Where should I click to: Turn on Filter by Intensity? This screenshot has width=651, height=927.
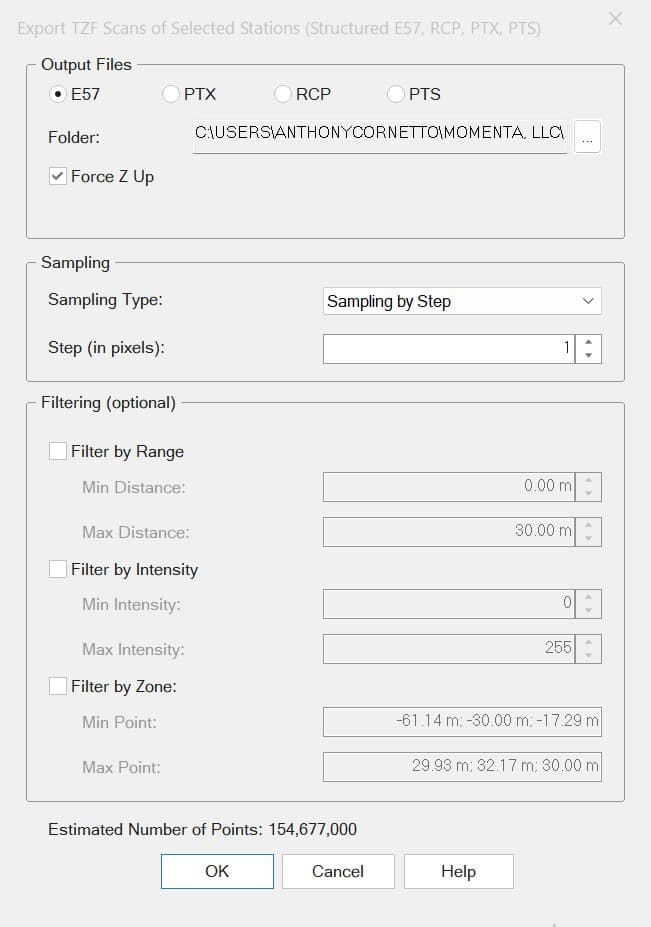[58, 569]
